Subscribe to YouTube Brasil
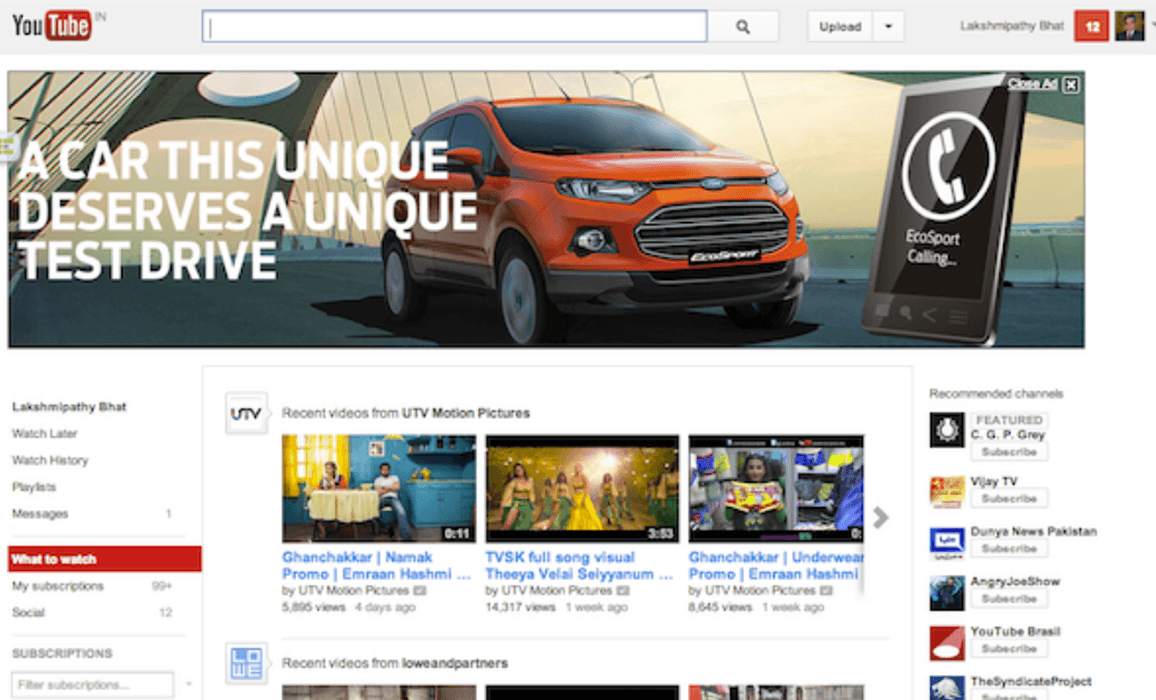1156x700 pixels. [1009, 649]
